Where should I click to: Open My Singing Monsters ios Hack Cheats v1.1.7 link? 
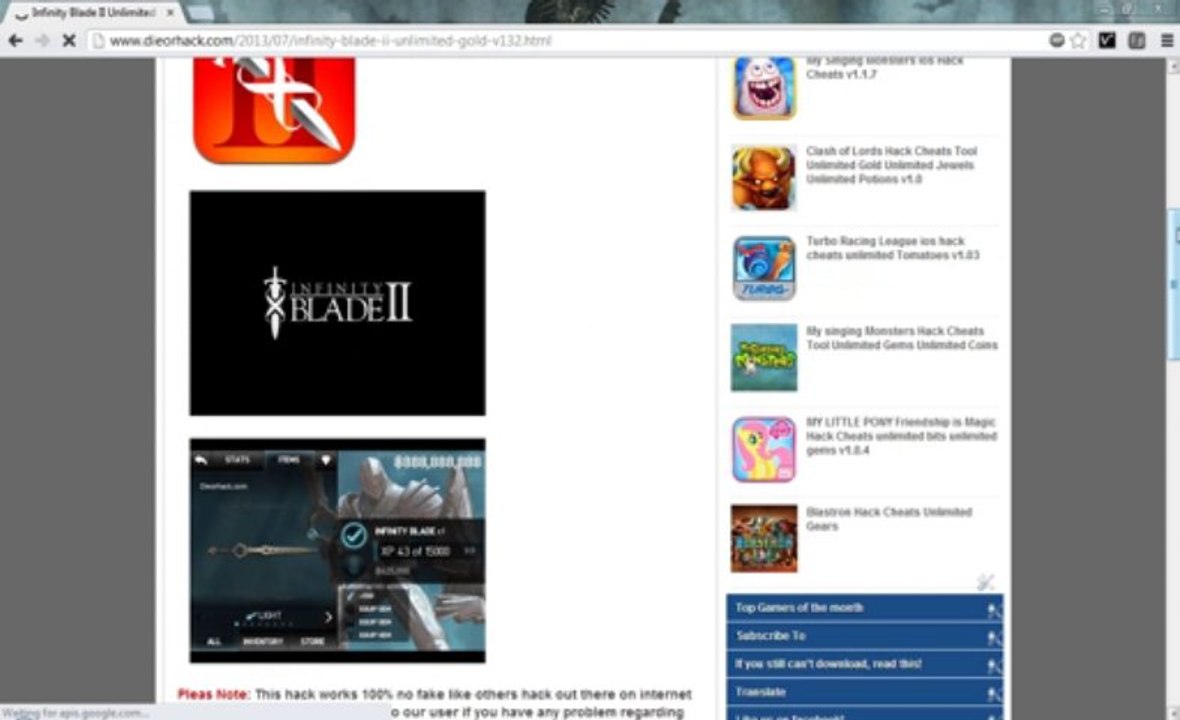[x=884, y=67]
